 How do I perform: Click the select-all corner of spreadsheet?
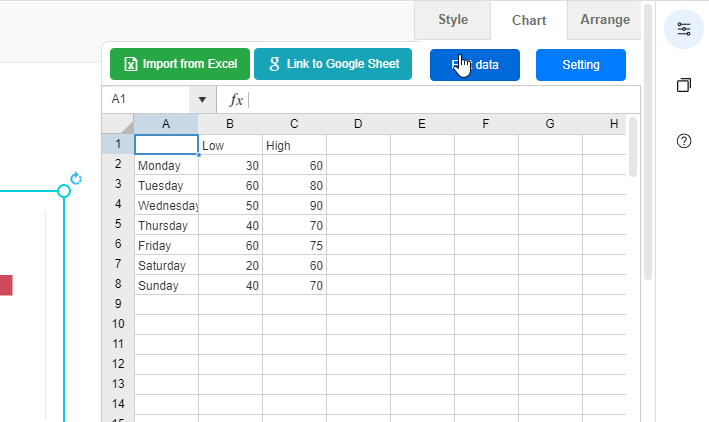pyautogui.click(x=118, y=124)
